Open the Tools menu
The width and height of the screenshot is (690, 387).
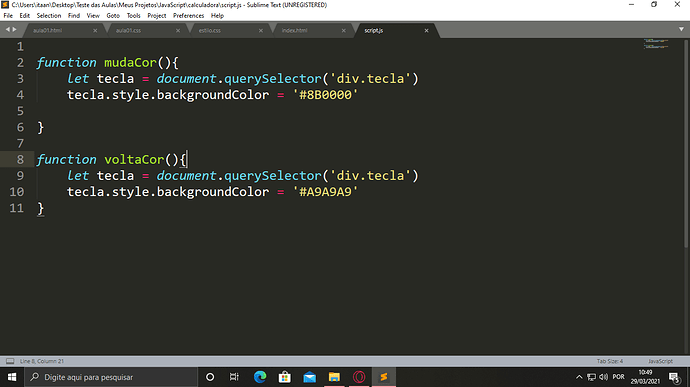point(133,15)
